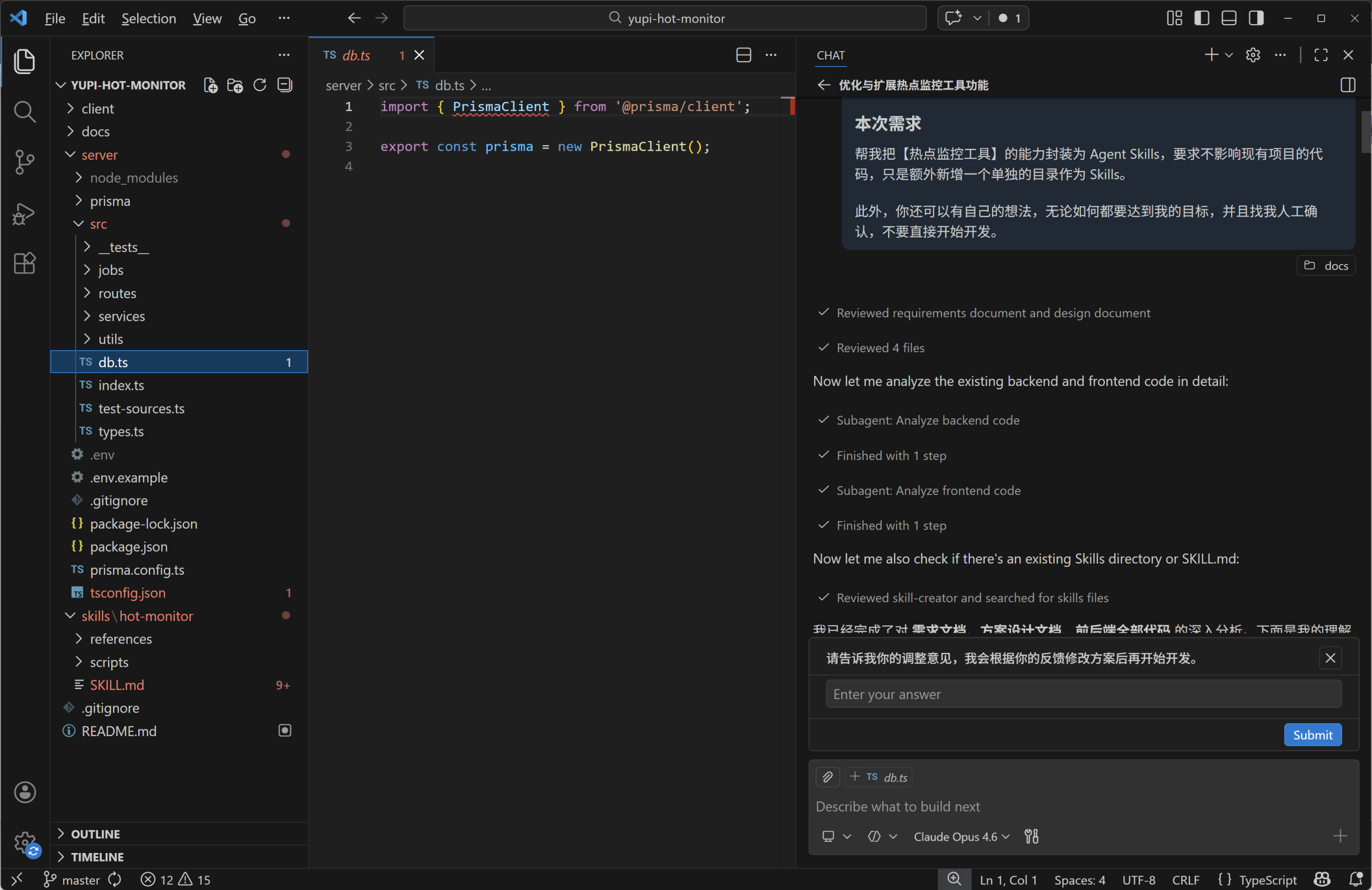Open the Search view
Screen dimensions: 1372x890
25,112
